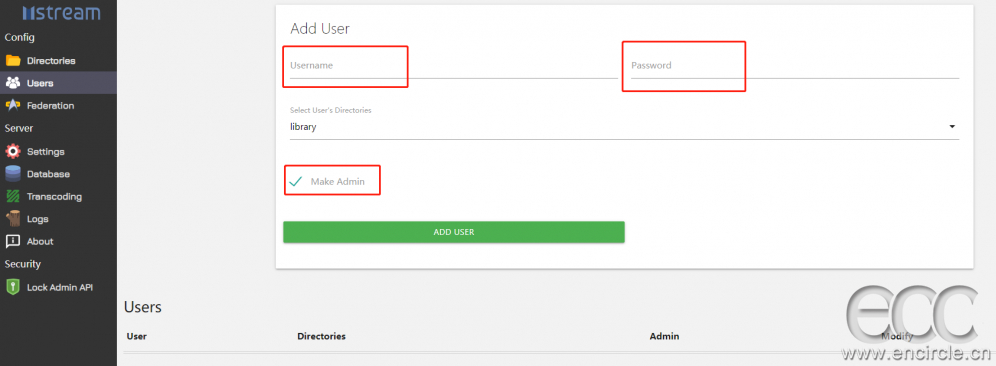This screenshot has width=996, height=366.
Task: Open the Transcoding page
Action: [58, 196]
